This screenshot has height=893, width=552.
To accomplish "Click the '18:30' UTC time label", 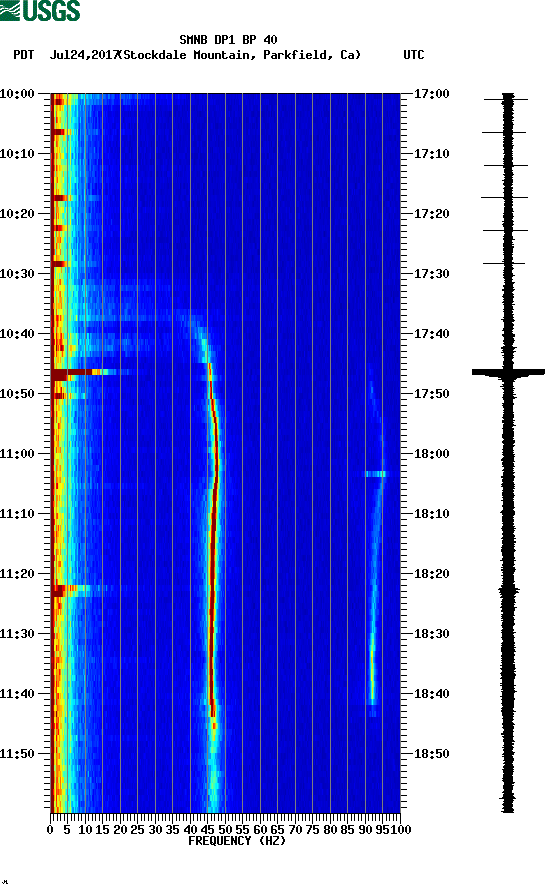I will (432, 634).
